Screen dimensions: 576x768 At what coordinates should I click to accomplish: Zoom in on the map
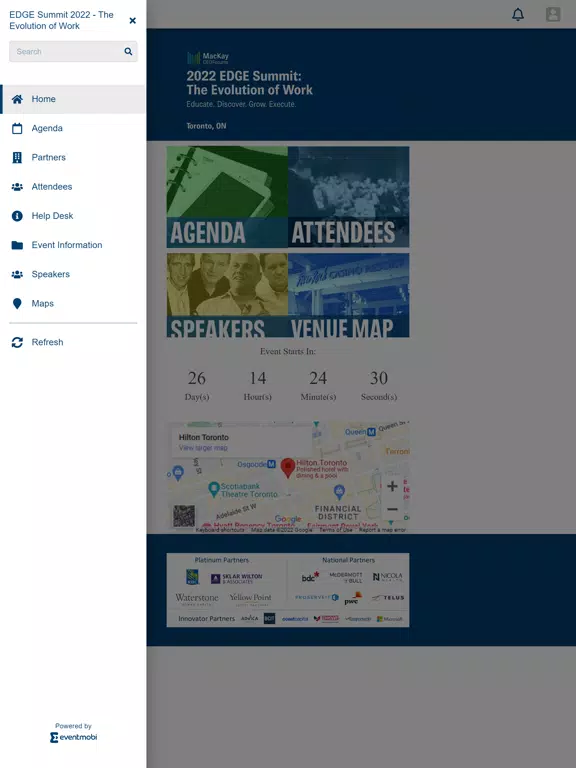pos(392,486)
